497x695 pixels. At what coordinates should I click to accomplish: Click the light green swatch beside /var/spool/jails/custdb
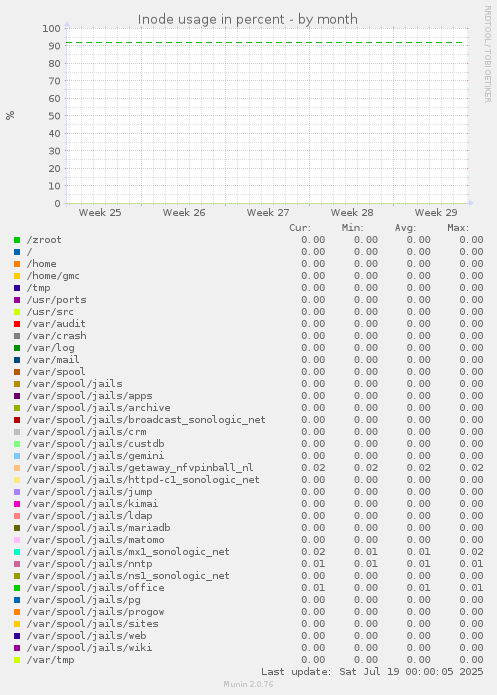click(17, 443)
